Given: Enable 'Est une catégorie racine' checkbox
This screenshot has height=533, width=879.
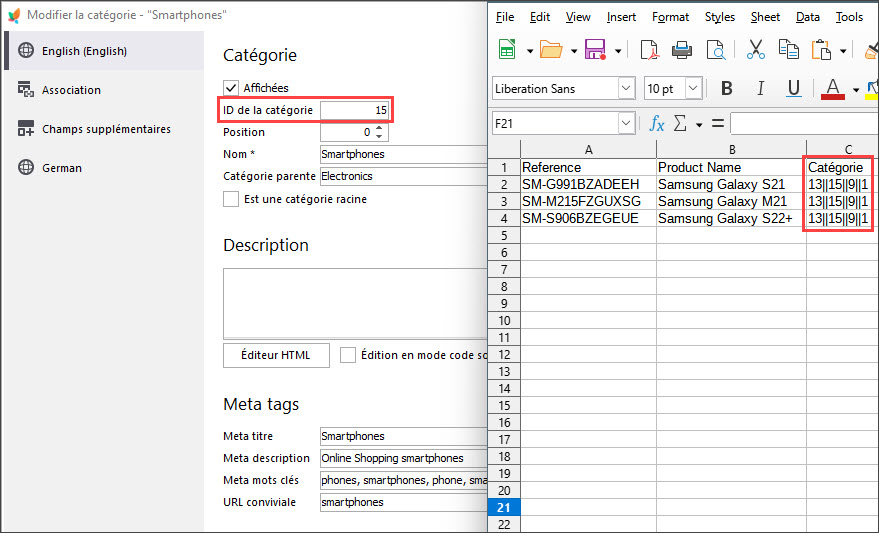Looking at the screenshot, I should (x=231, y=199).
